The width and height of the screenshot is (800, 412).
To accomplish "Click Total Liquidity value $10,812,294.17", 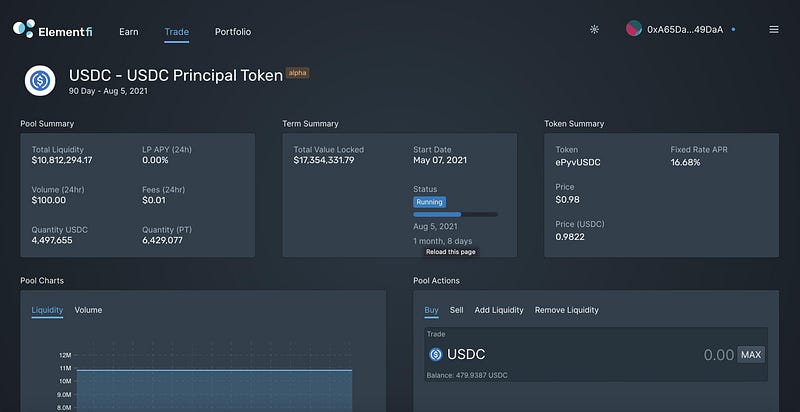I will pyautogui.click(x=62, y=160).
